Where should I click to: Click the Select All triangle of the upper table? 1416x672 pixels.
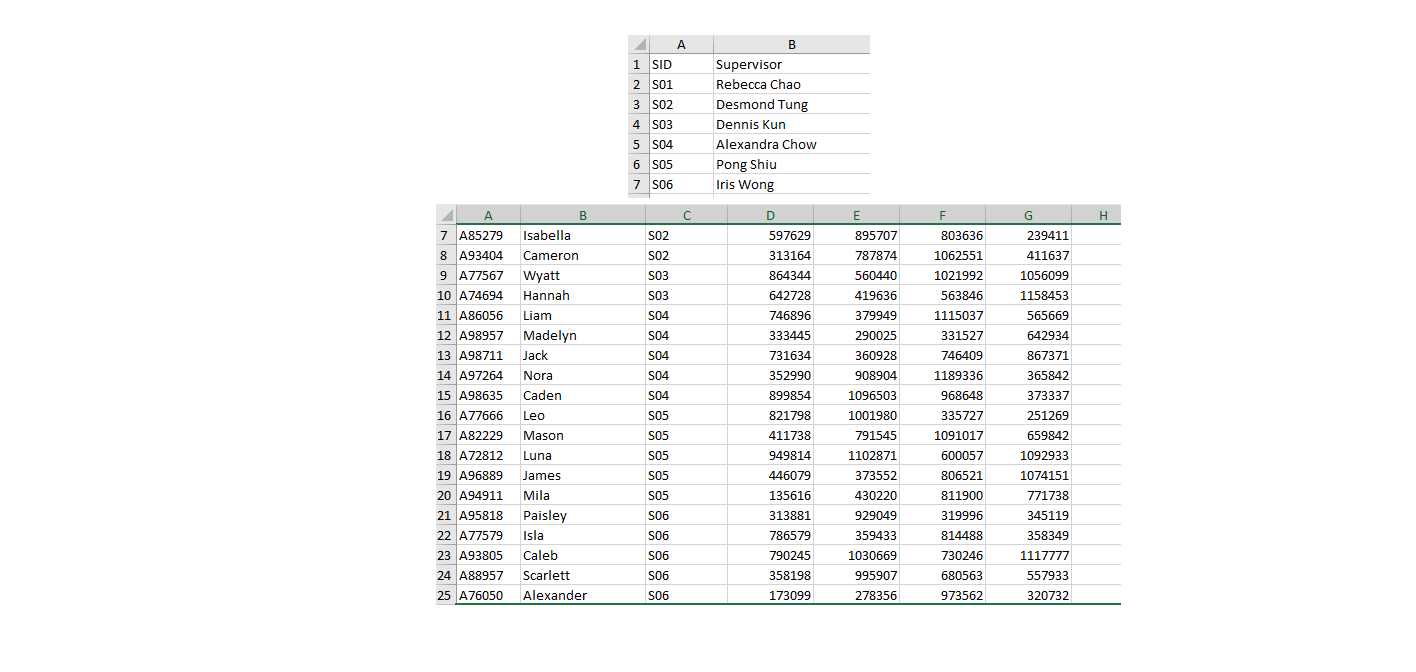tap(638, 44)
